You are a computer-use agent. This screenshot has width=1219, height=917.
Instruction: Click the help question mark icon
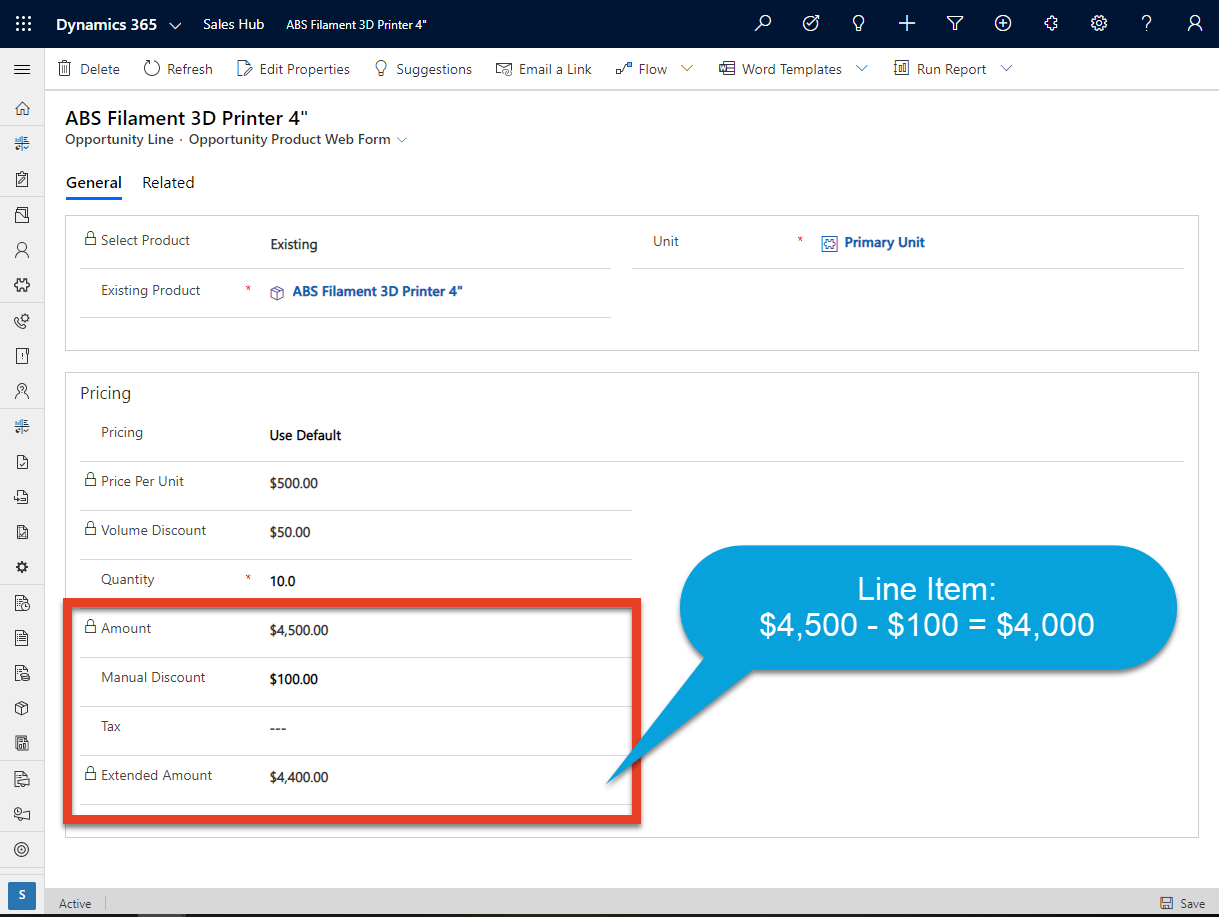pos(1146,23)
